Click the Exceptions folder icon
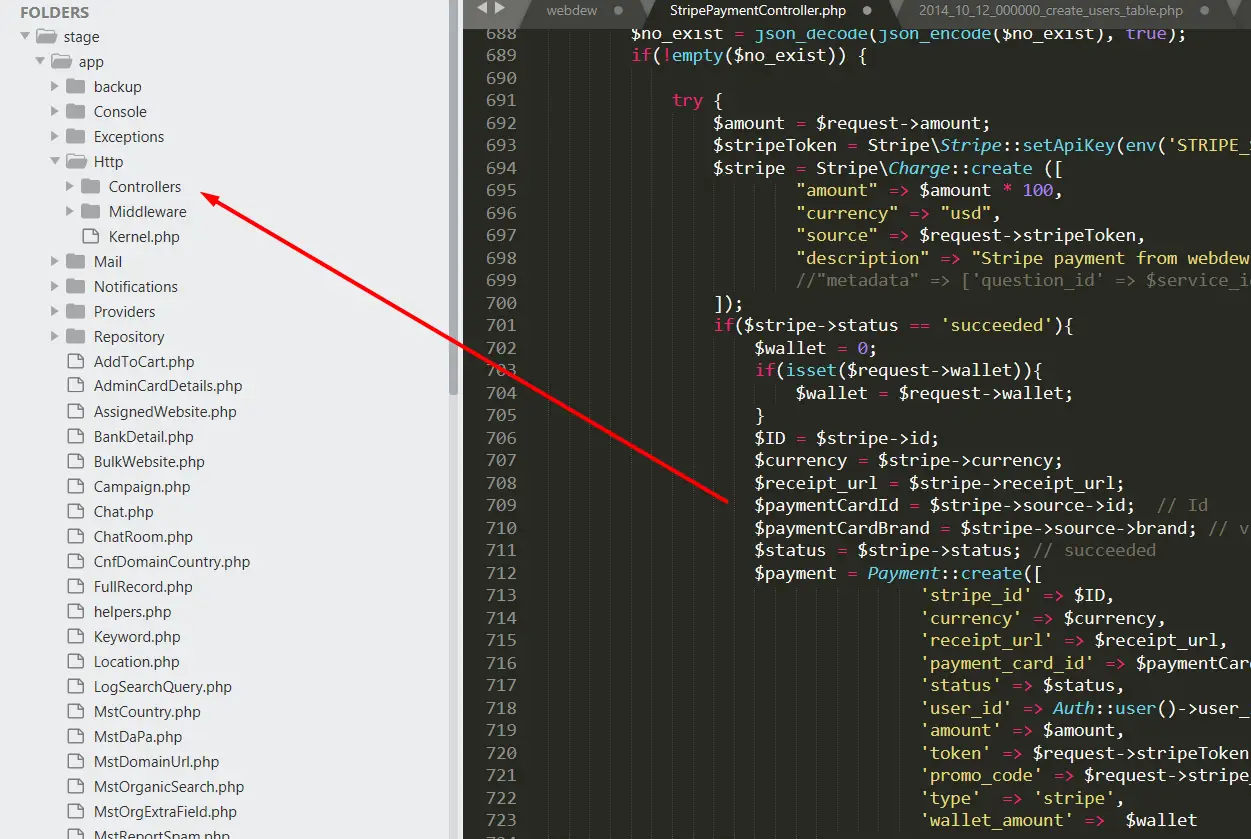1251x839 pixels. (x=76, y=136)
